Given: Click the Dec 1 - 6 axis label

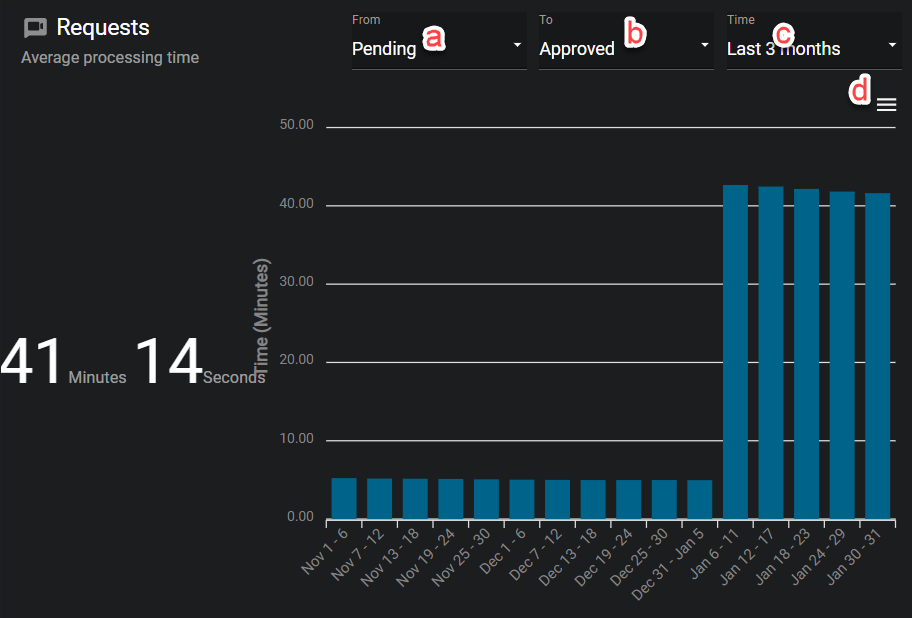Looking at the screenshot, I should (x=503, y=551).
